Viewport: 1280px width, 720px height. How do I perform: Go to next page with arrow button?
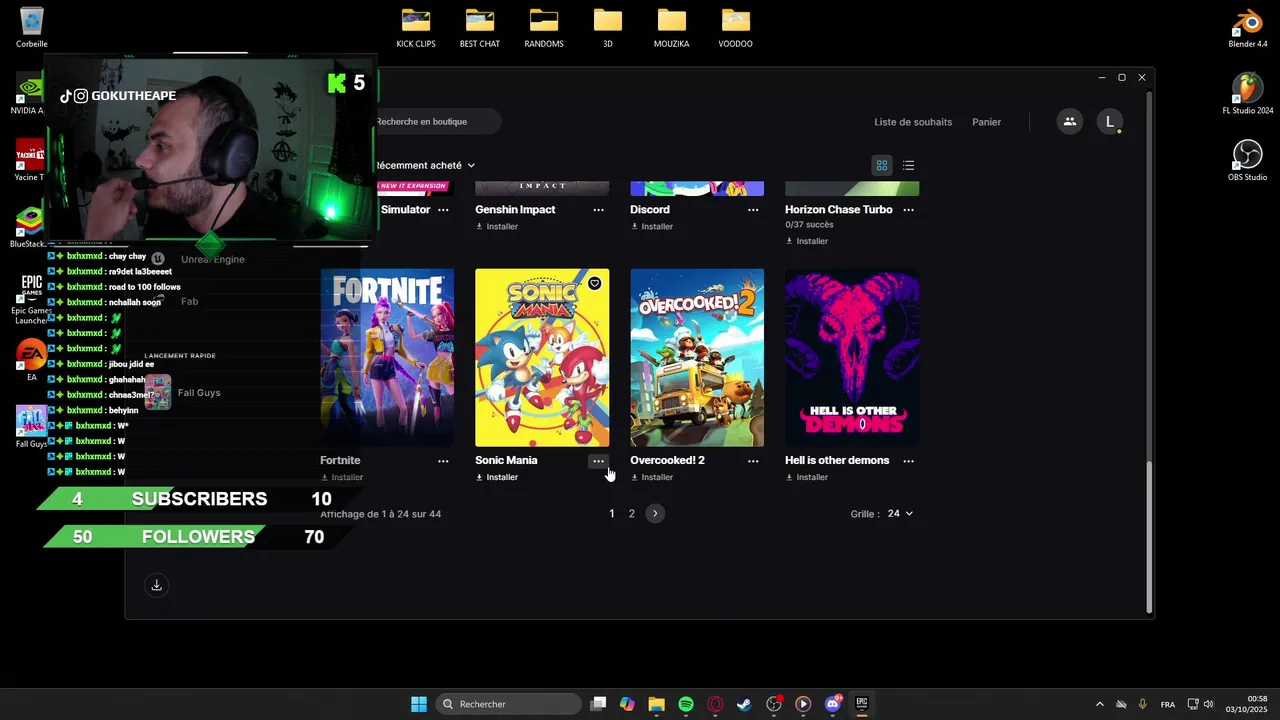[655, 514]
